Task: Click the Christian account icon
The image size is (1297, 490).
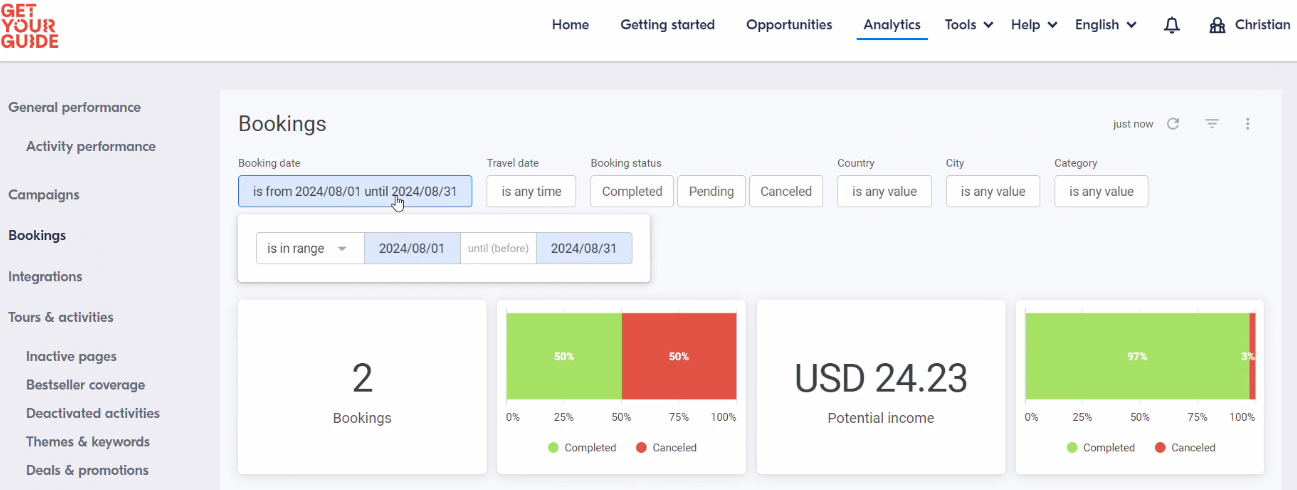Action: (x=1217, y=25)
